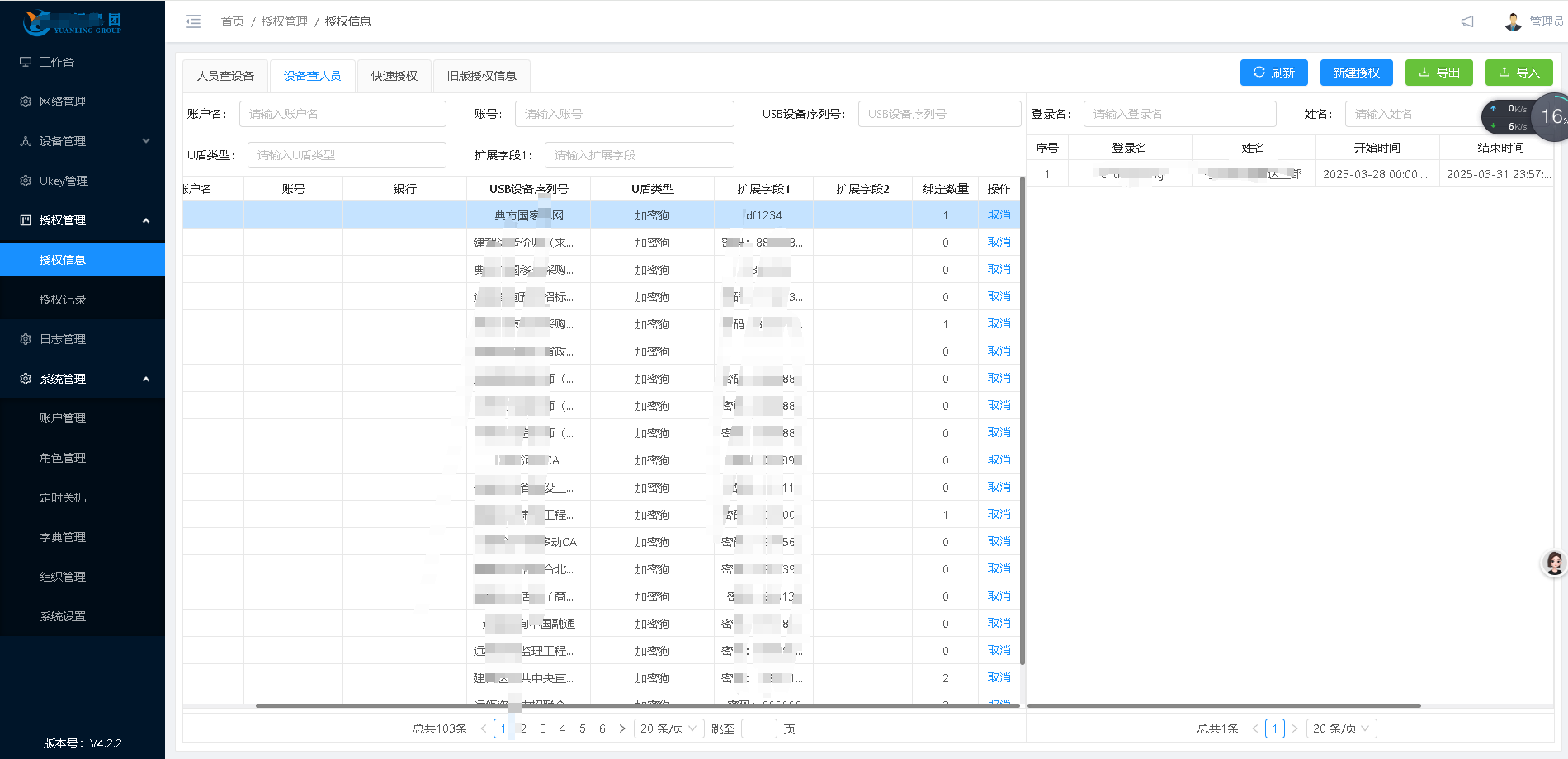1568x759 pixels.
Task: Click the 导出 button
Action: click(x=1438, y=73)
